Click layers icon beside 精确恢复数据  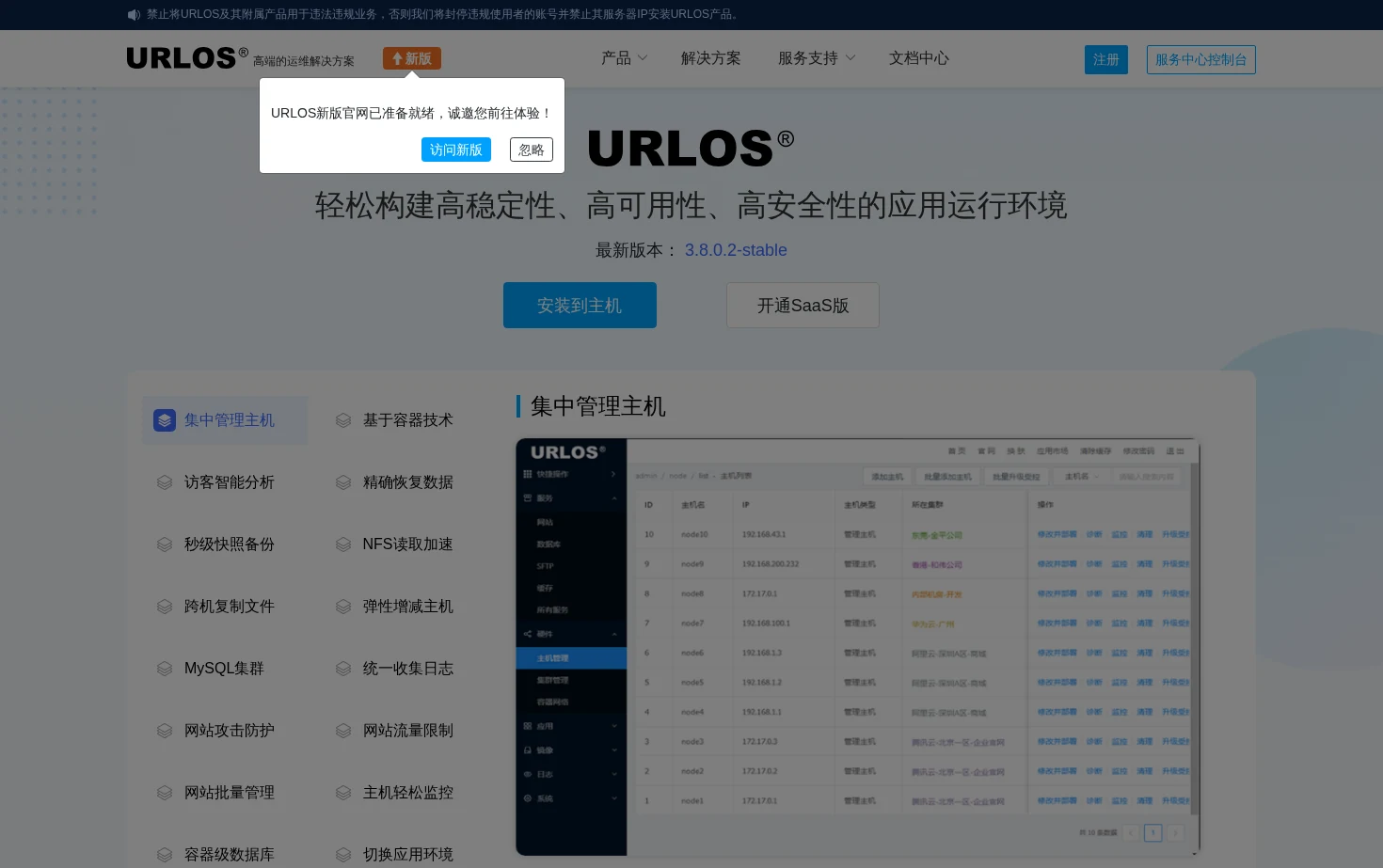click(x=343, y=482)
